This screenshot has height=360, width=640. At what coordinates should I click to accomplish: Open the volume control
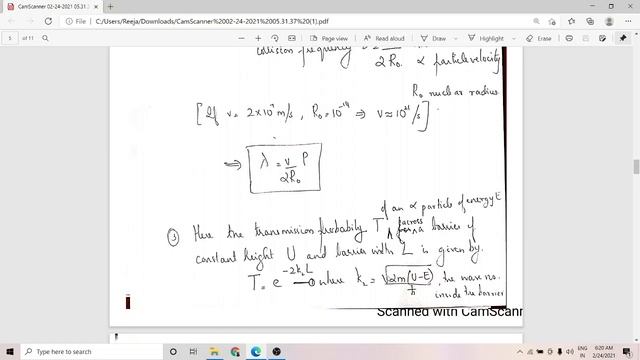[570, 351]
